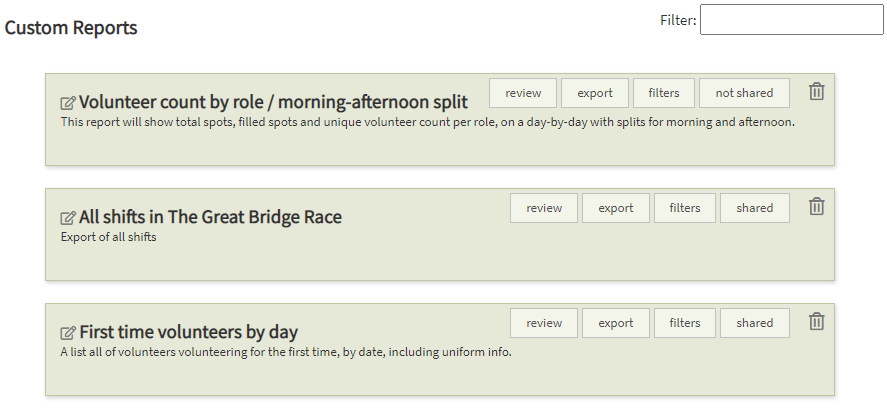This screenshot has width=887, height=417.
Task: Delete the First time volunteers by day report
Action: pos(817,322)
